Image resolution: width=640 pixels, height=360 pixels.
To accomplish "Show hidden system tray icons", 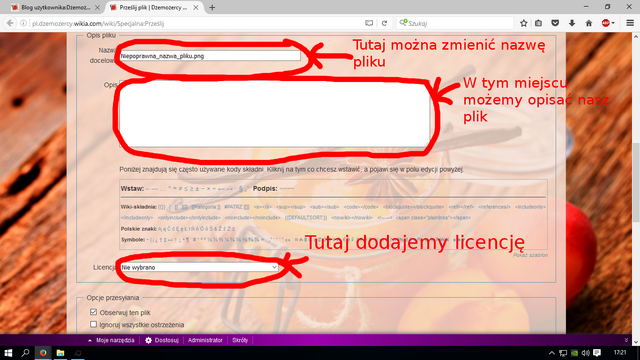I will point(551,353).
